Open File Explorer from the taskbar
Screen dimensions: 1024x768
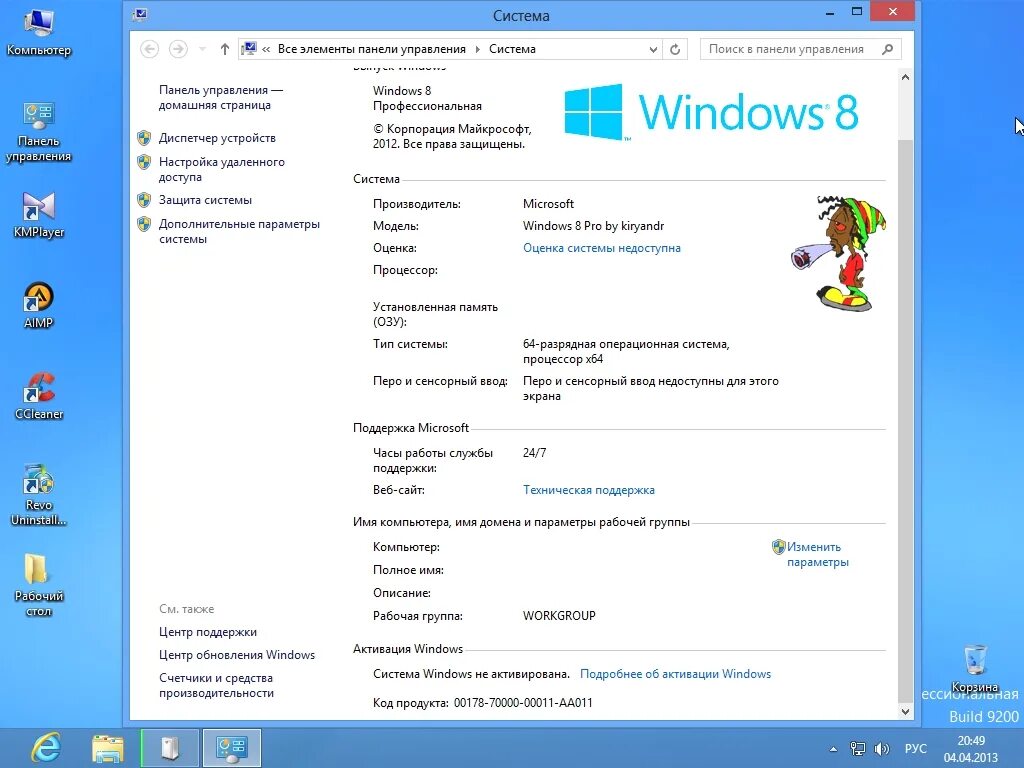108,748
